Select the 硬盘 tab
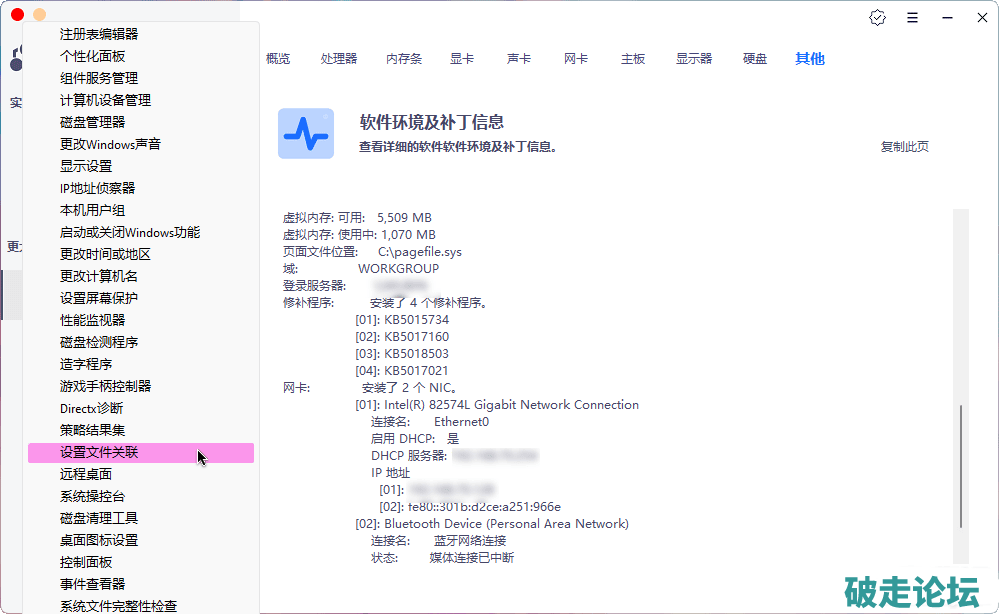 point(755,59)
